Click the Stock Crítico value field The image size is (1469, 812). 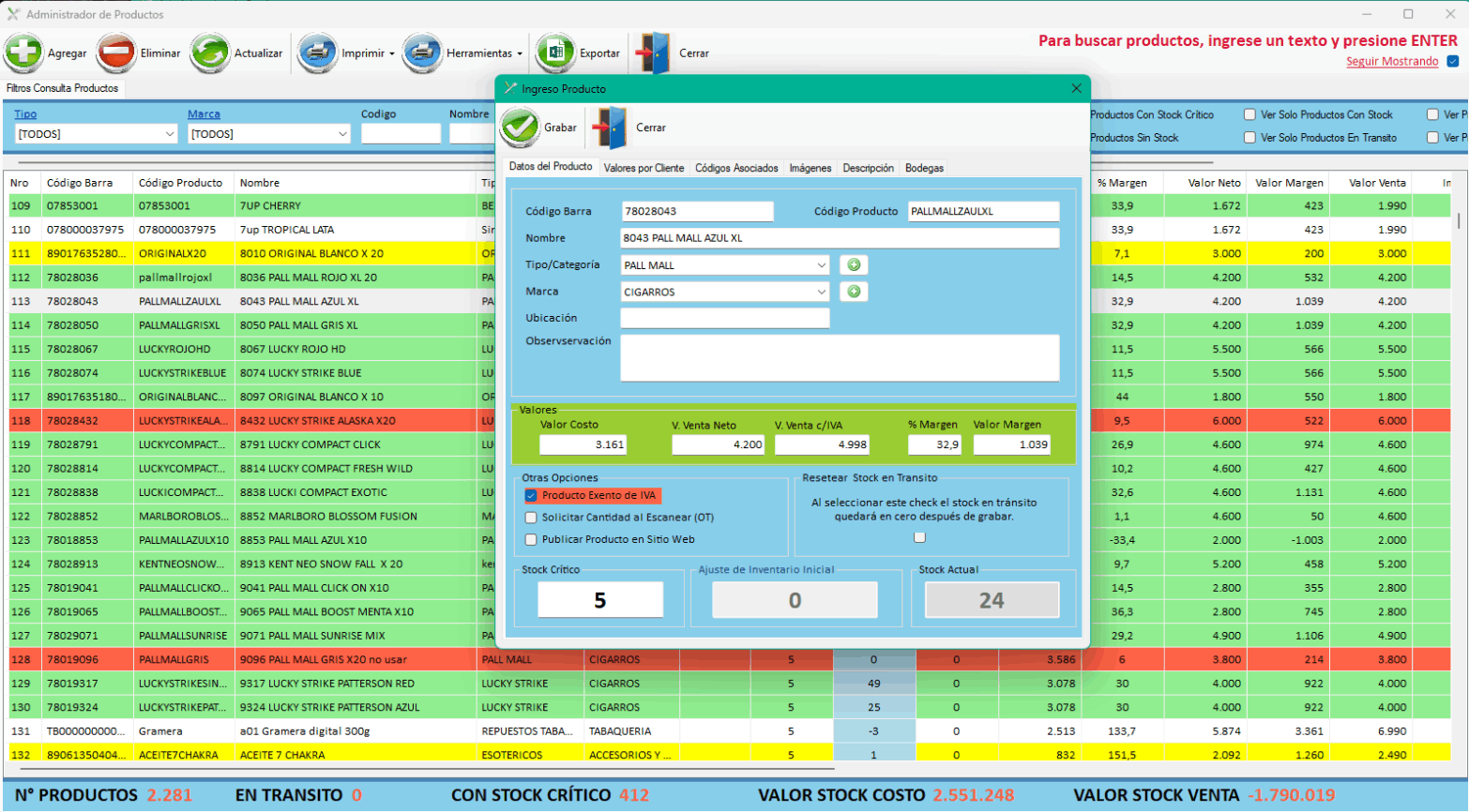(x=600, y=600)
